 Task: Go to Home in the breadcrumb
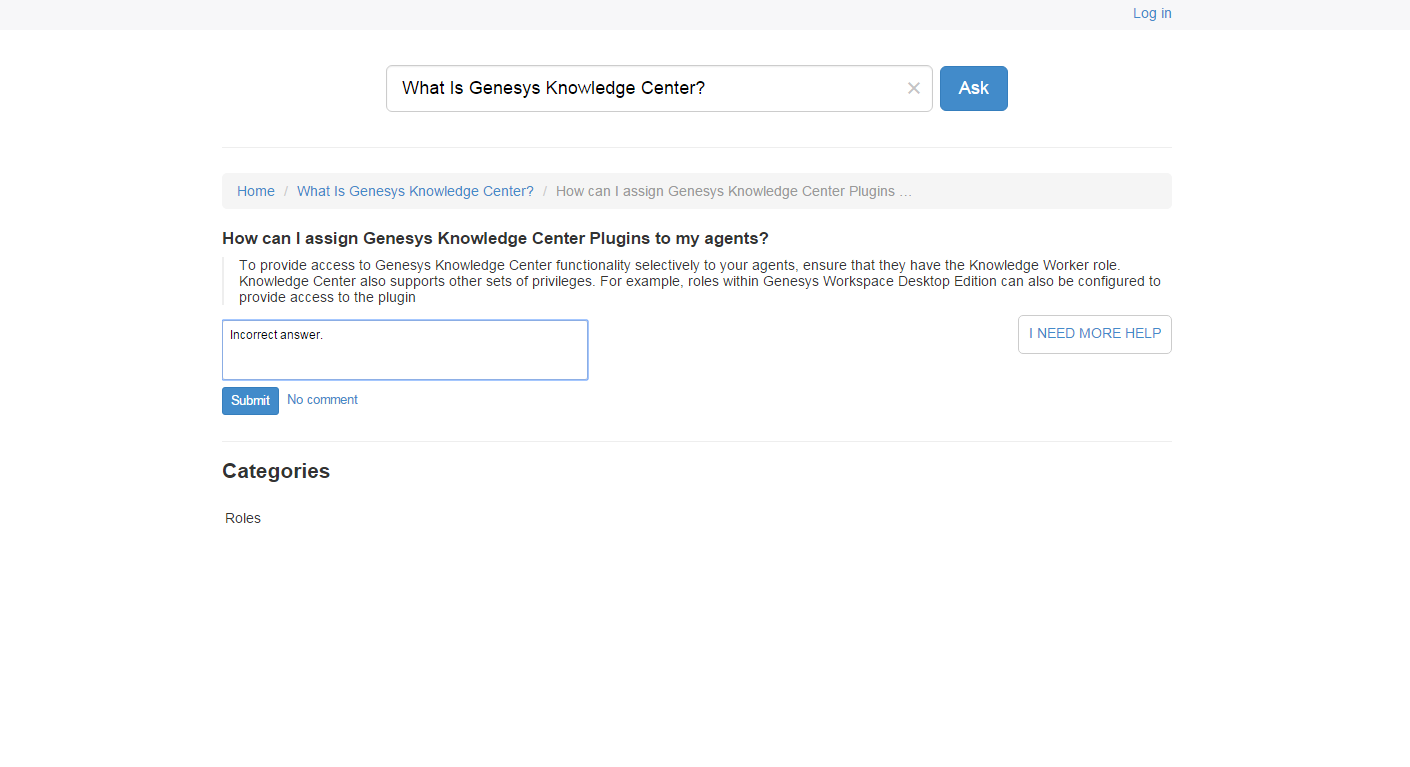pyautogui.click(x=256, y=191)
